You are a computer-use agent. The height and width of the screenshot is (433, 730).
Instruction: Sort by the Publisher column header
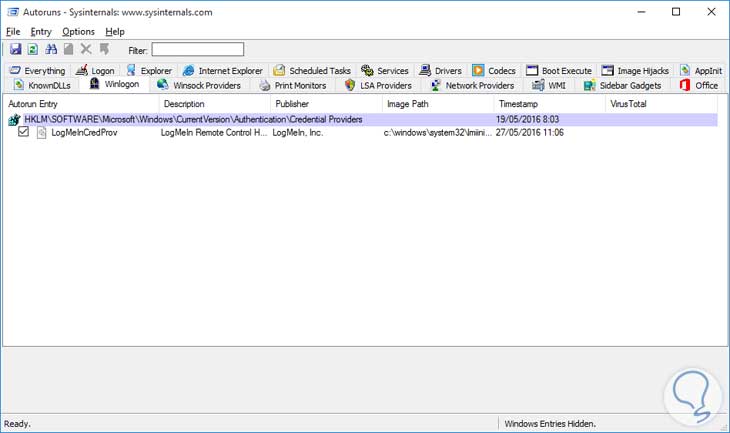pos(326,104)
